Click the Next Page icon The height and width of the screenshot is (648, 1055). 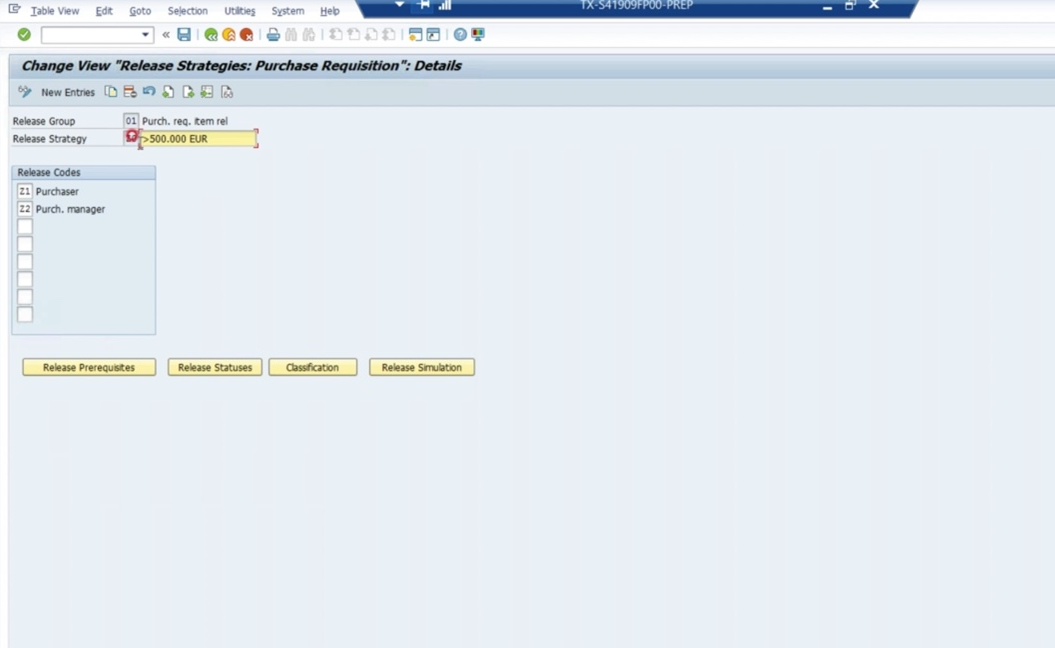click(371, 34)
